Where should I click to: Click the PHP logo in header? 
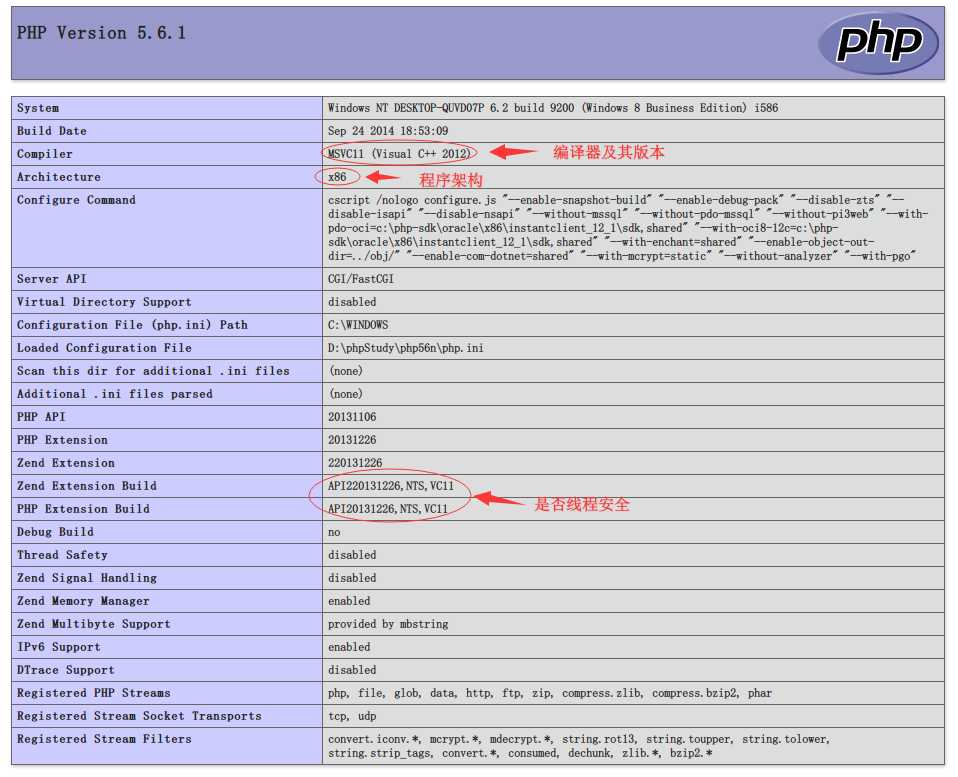click(879, 43)
